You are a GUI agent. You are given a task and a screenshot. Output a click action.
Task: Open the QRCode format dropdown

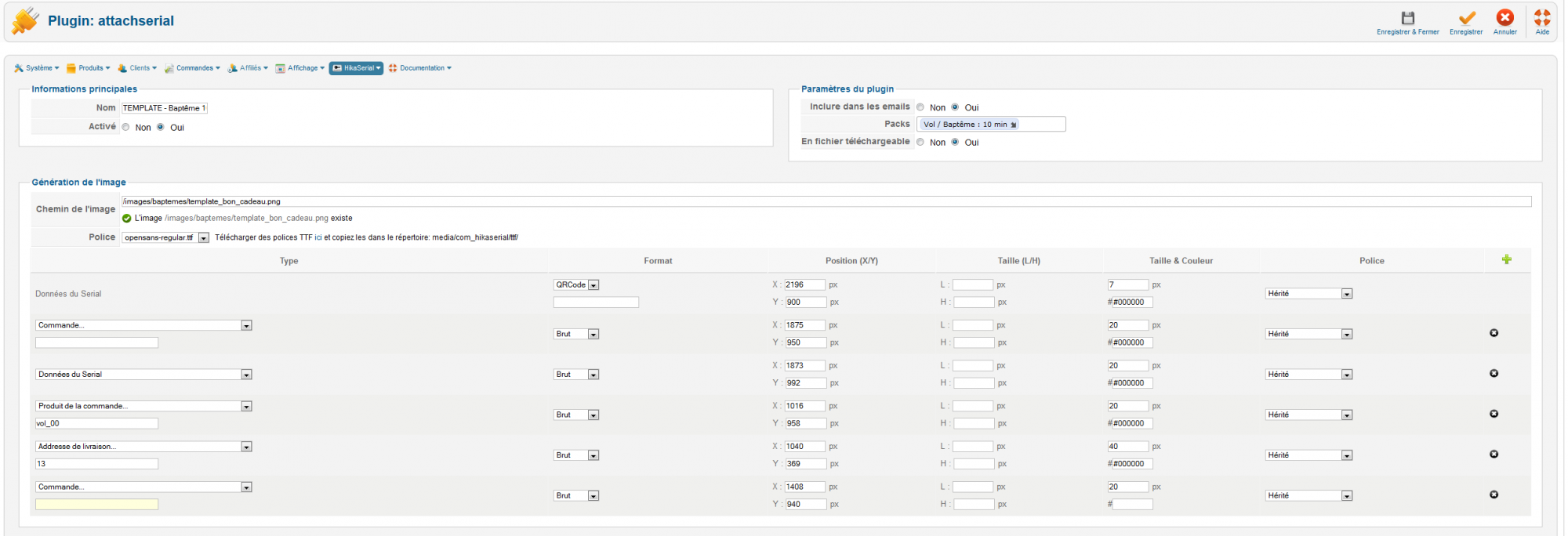click(x=593, y=285)
